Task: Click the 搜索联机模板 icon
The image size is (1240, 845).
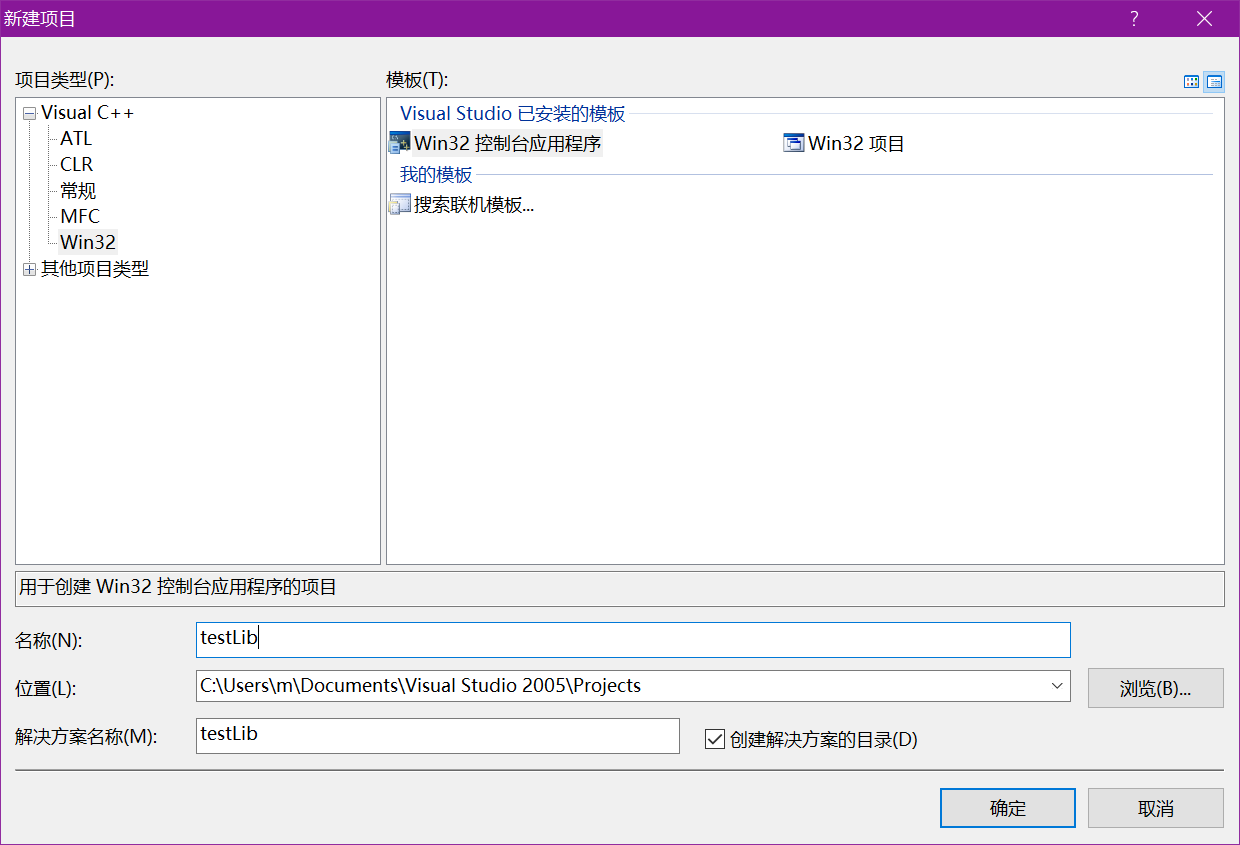Action: click(400, 206)
